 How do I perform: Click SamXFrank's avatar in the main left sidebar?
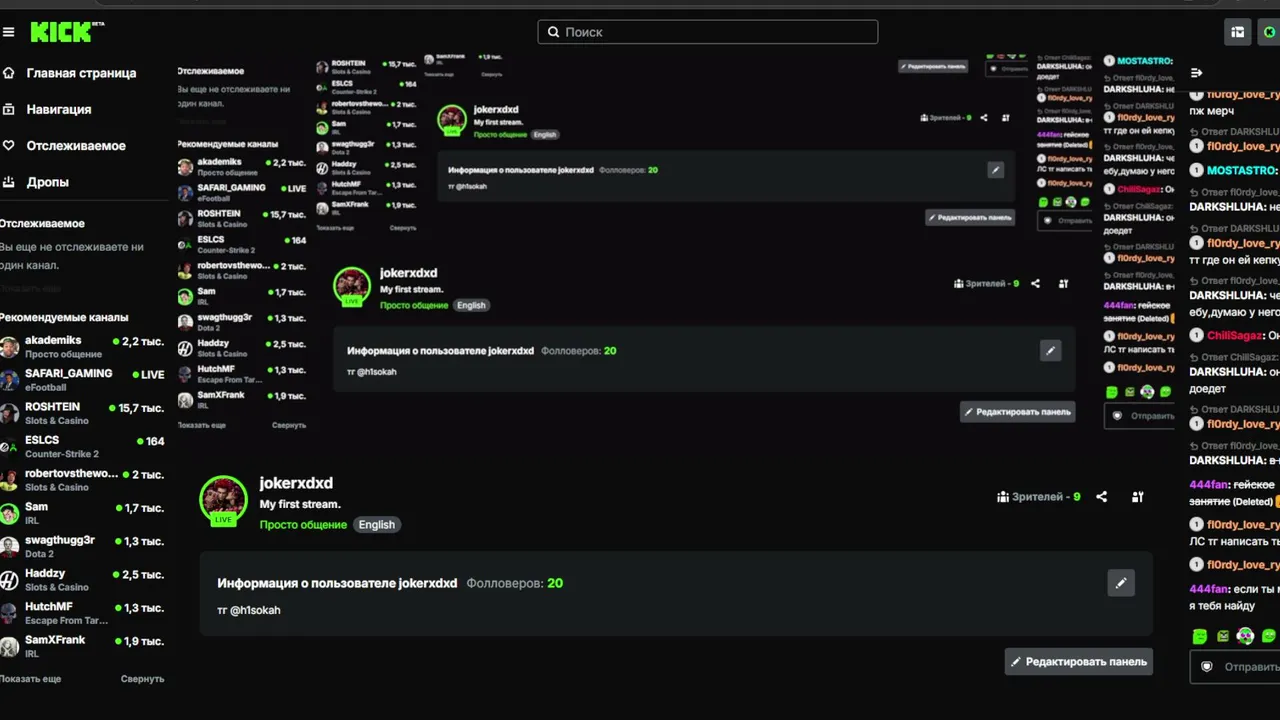10,647
